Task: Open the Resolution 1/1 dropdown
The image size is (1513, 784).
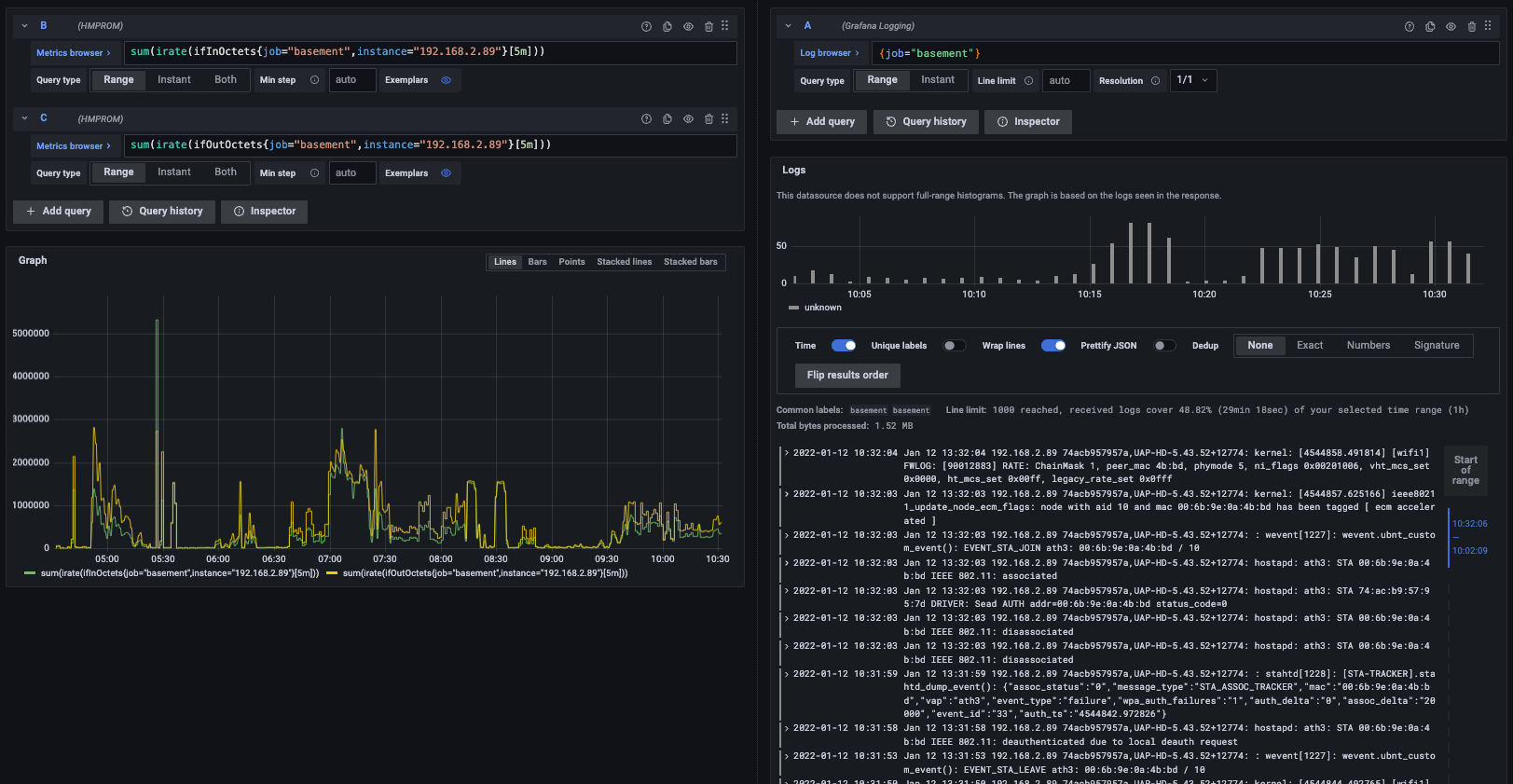Action: [1192, 80]
